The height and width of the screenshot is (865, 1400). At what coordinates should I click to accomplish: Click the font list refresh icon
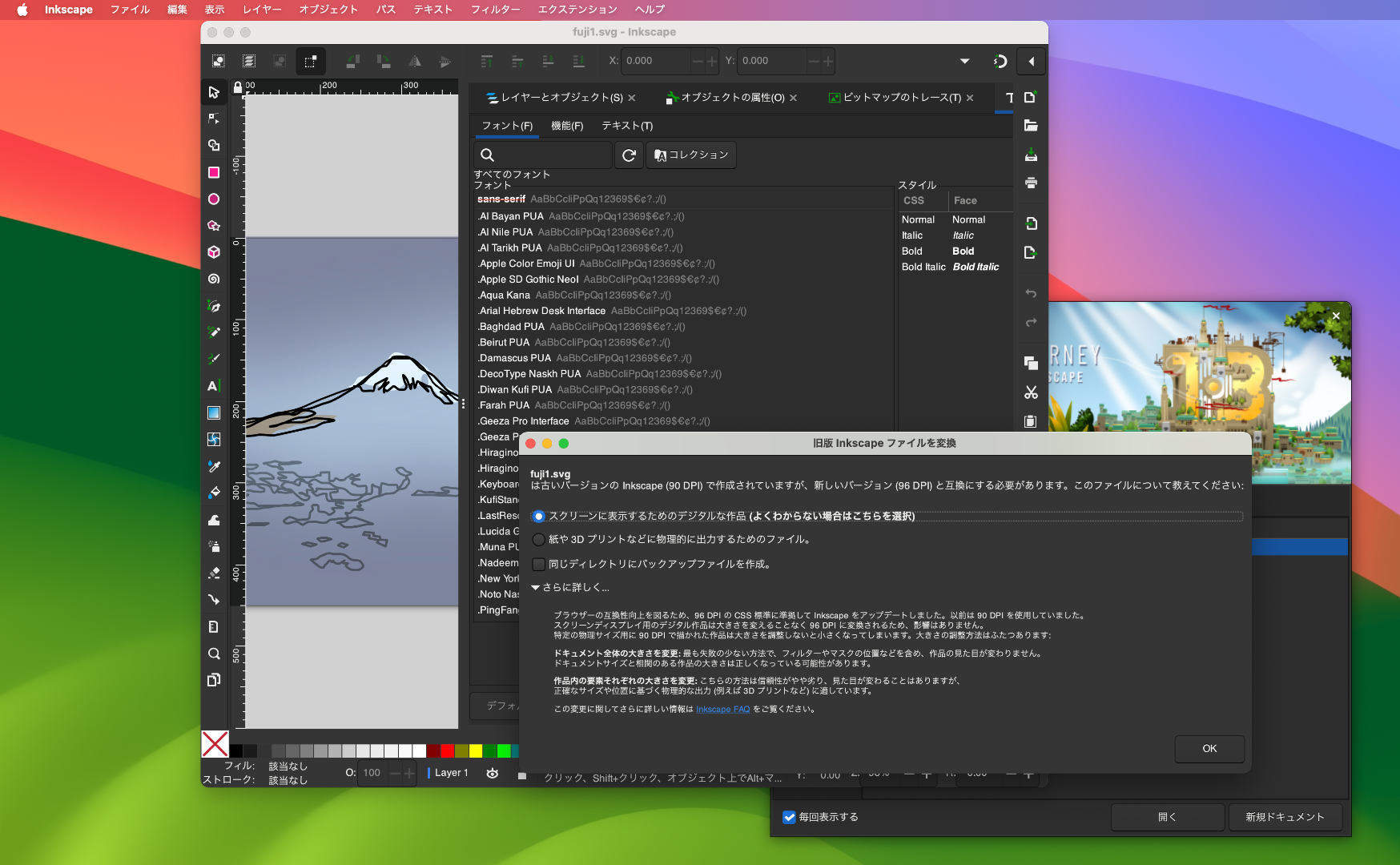(x=629, y=155)
